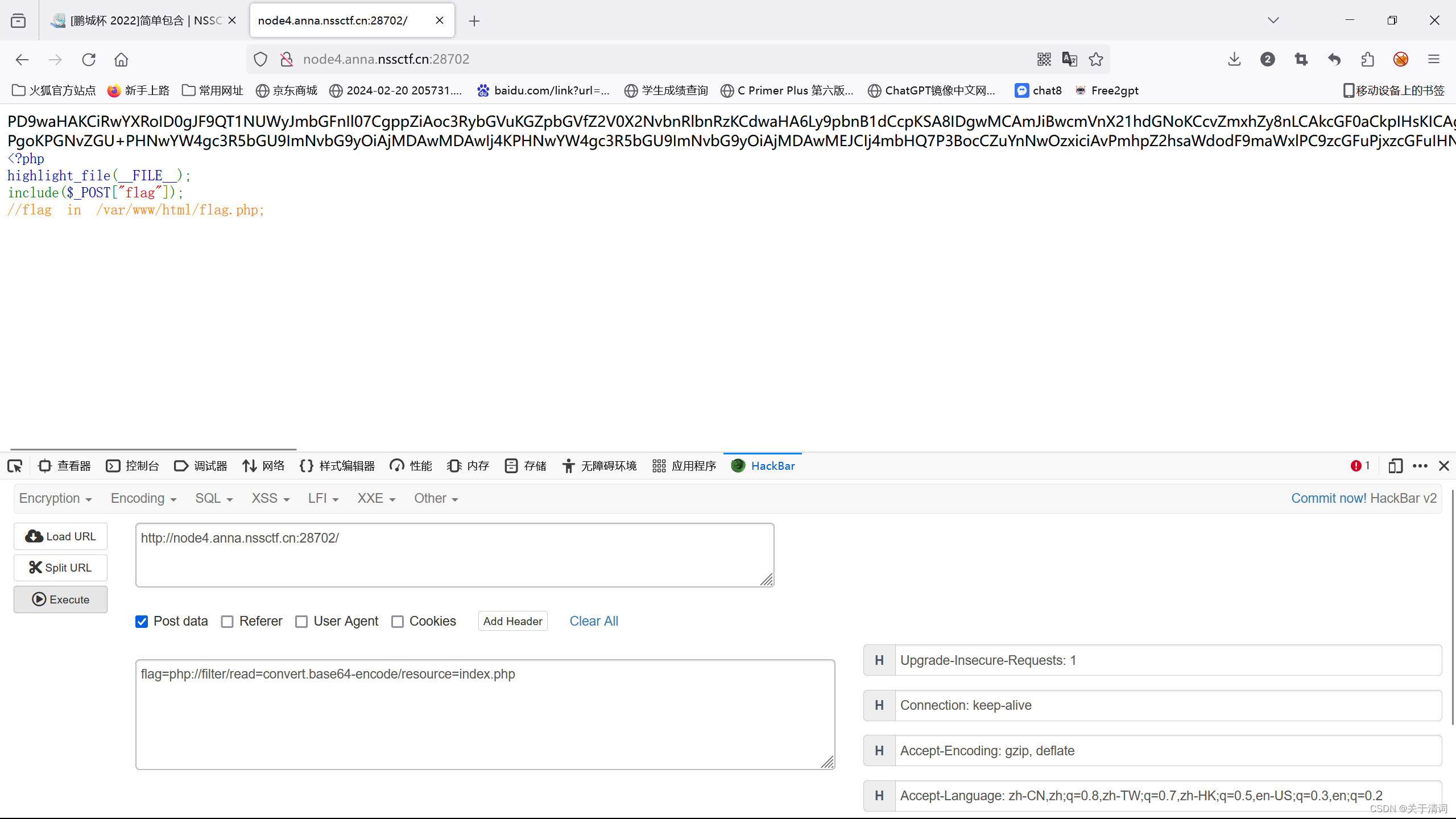This screenshot has width=1456, height=819.
Task: Switch to the 控制台 devtools tab
Action: (133, 466)
